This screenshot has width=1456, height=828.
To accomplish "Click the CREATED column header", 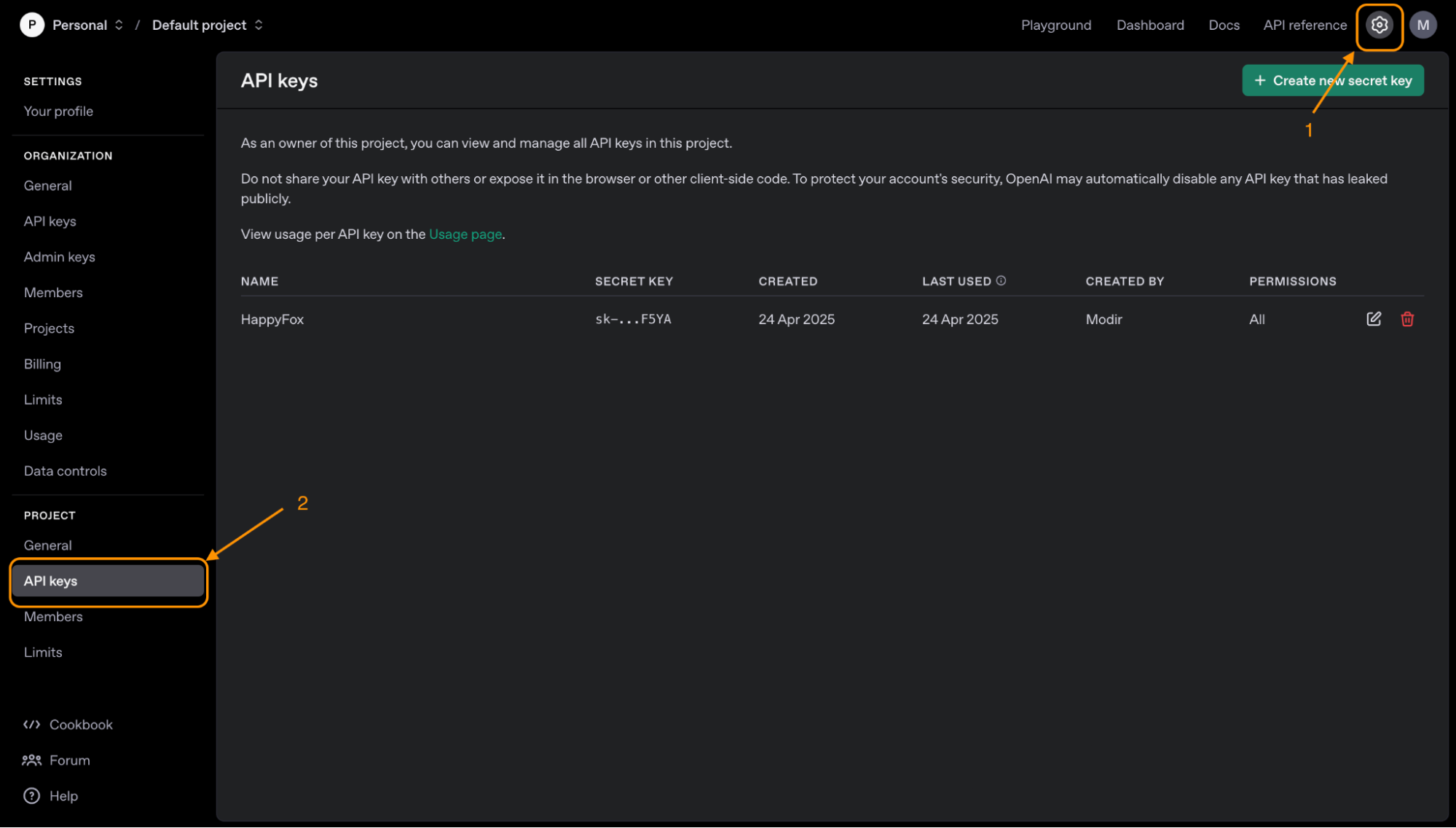I will [x=787, y=281].
